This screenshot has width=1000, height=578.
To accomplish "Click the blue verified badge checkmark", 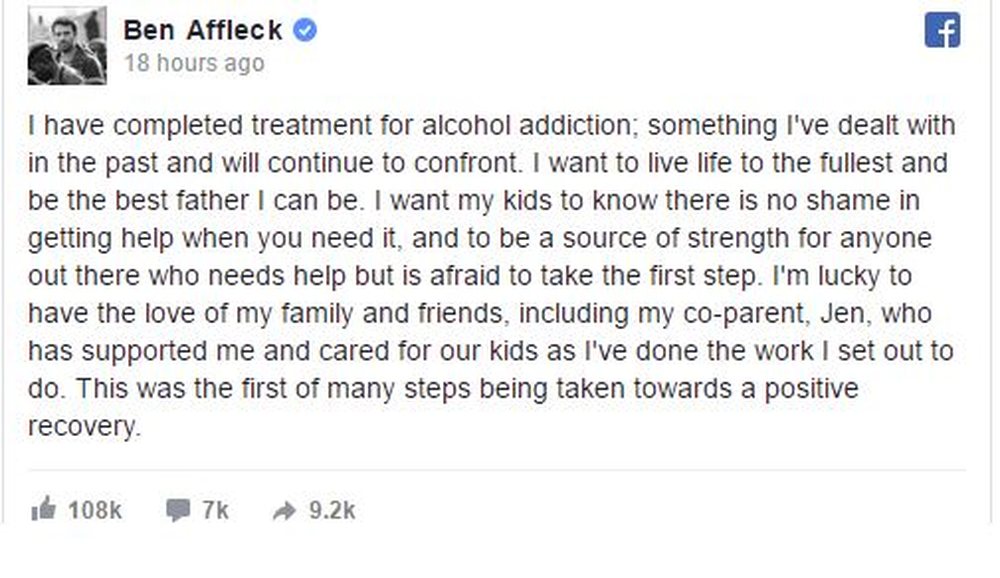I will pyautogui.click(x=305, y=30).
